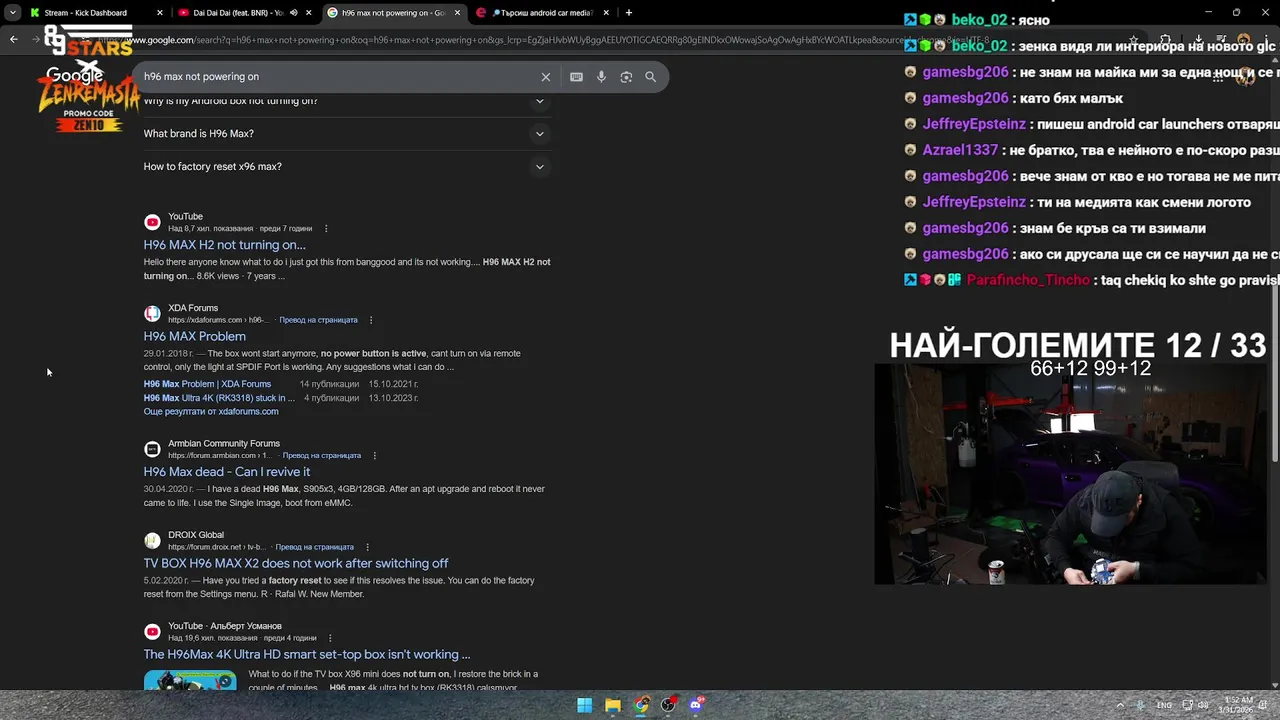The image size is (1280, 720).
Task: Switch to the android car media tab
Action: pos(541,13)
